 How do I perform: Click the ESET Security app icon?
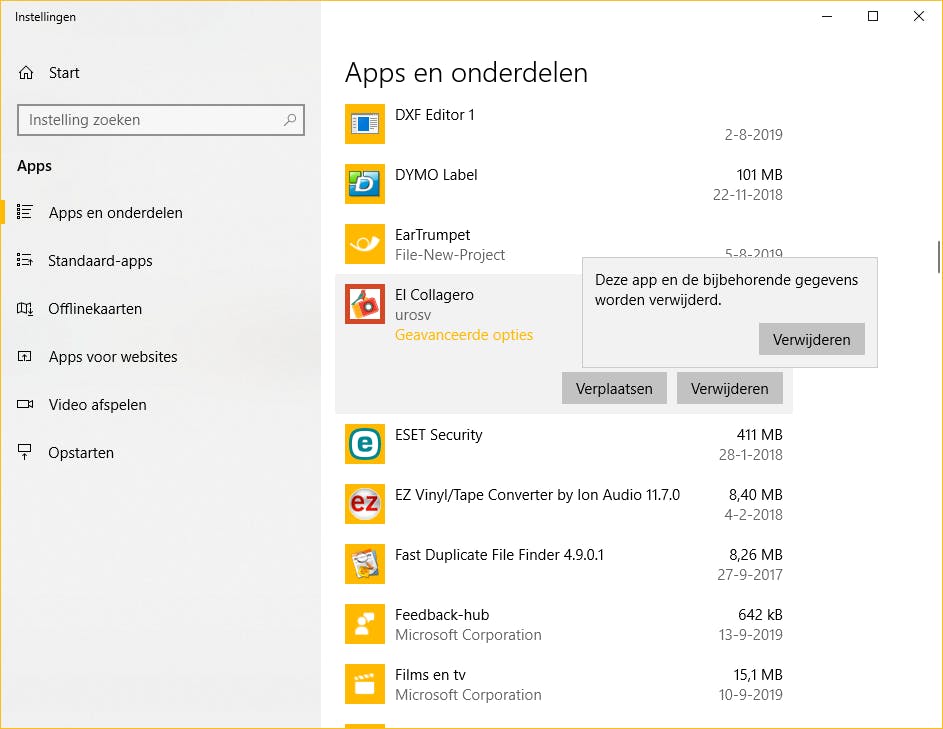coord(364,444)
